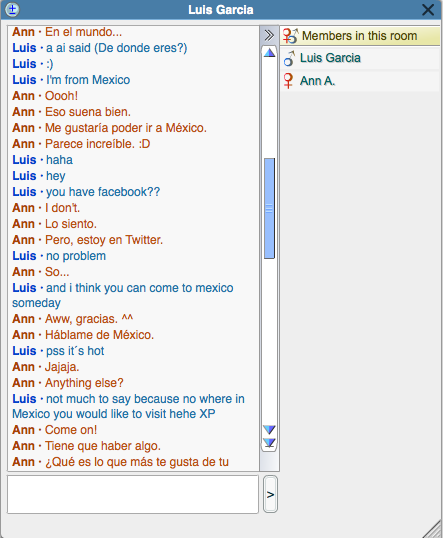Click message "a ai said (De donde eres?)"
The height and width of the screenshot is (538, 444).
tap(117, 48)
